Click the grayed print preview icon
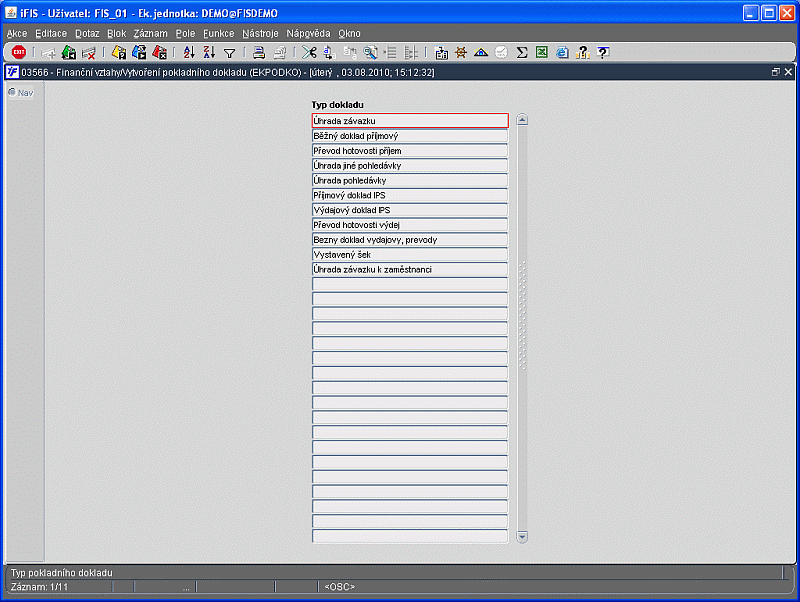The image size is (800, 602). coord(280,52)
